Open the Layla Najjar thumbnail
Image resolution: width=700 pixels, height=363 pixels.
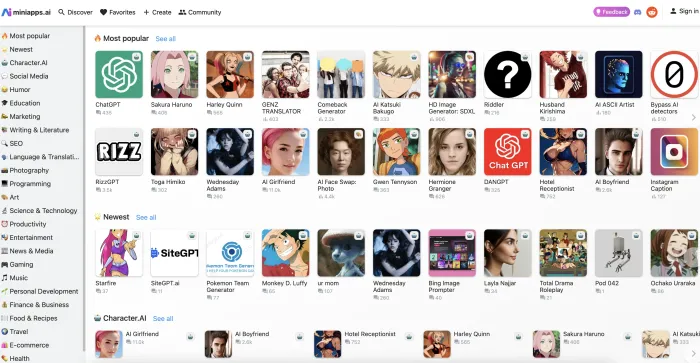click(508, 253)
